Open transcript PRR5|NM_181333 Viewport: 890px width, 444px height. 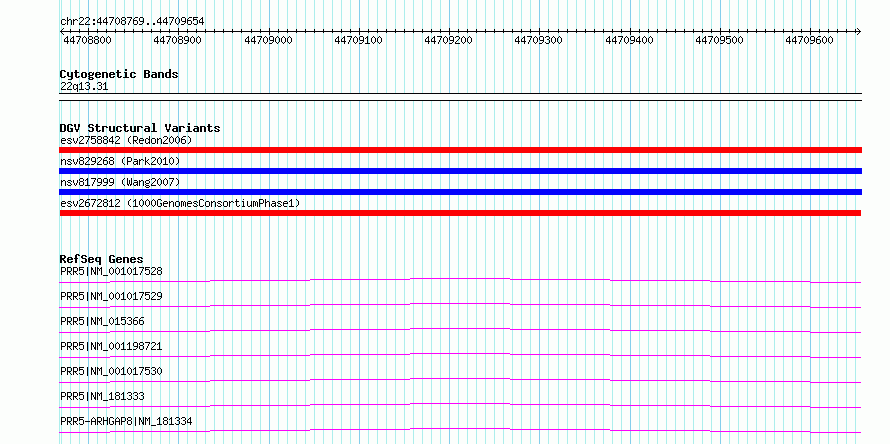pyautogui.click(x=102, y=396)
